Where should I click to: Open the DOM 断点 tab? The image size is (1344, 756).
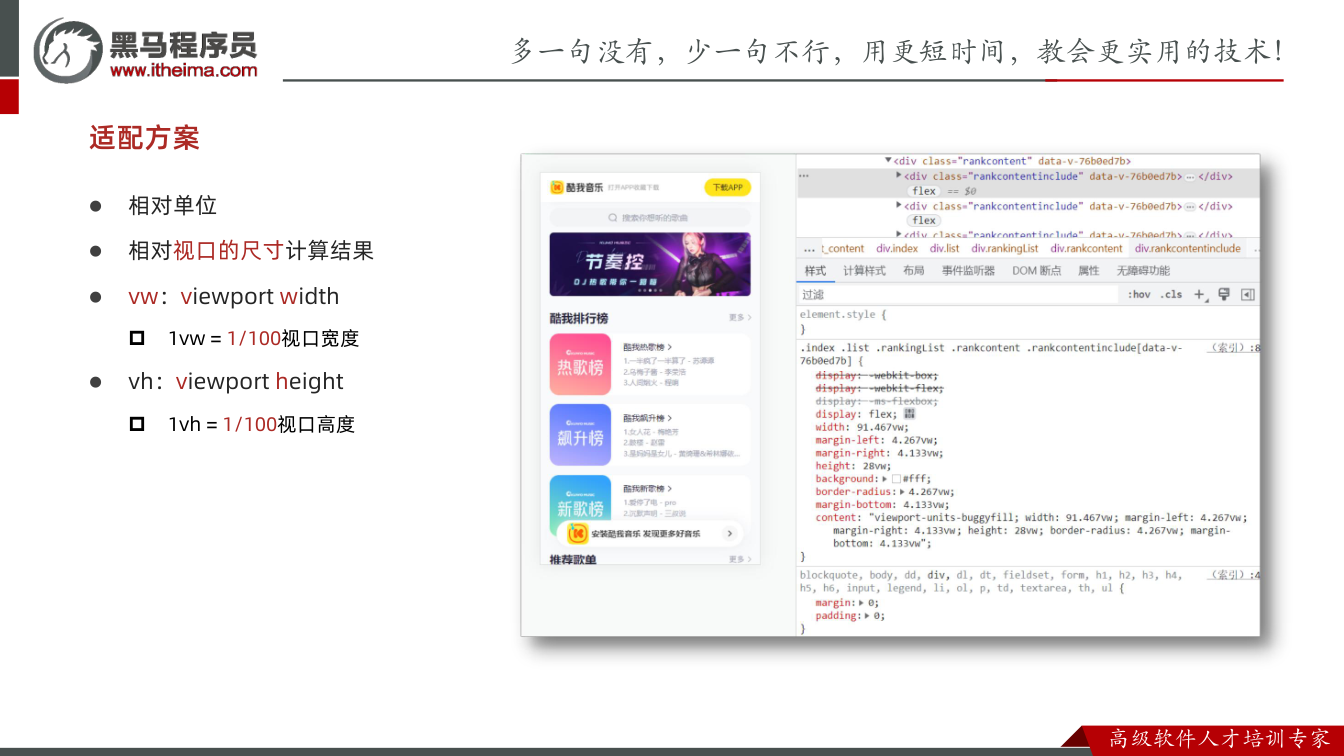pyautogui.click(x=1036, y=271)
